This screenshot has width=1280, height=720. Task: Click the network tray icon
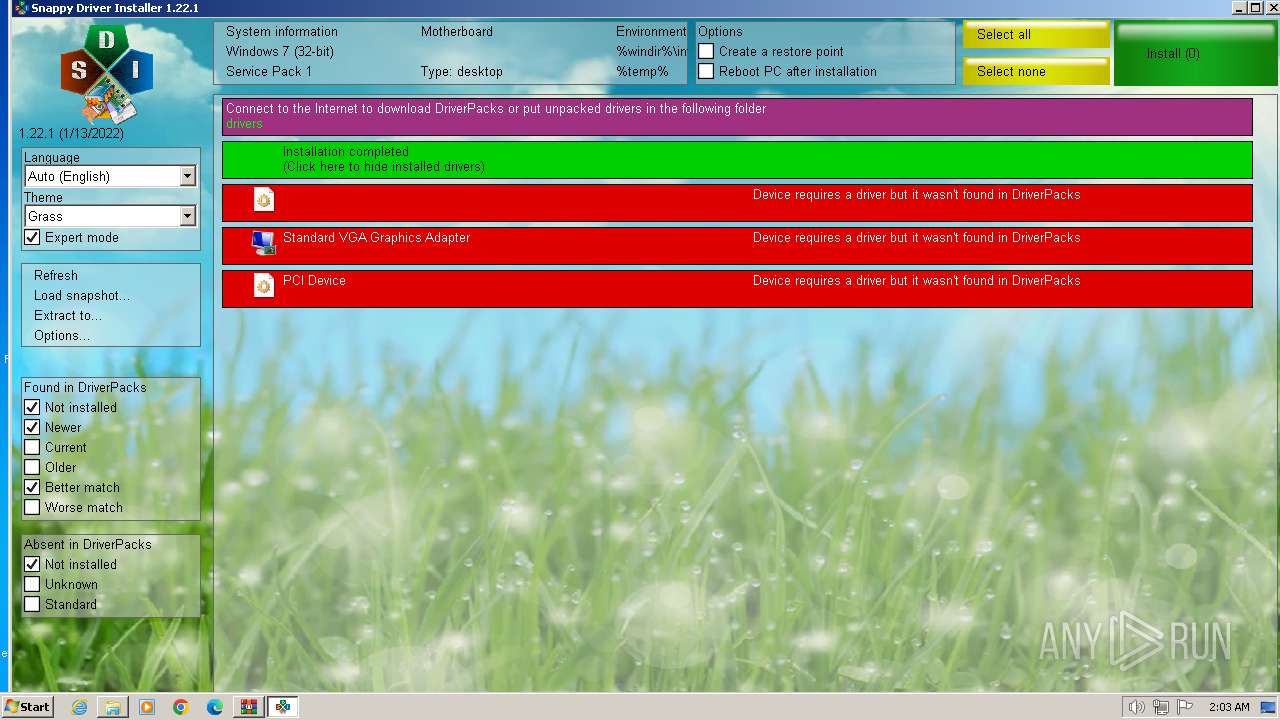(x=1161, y=707)
